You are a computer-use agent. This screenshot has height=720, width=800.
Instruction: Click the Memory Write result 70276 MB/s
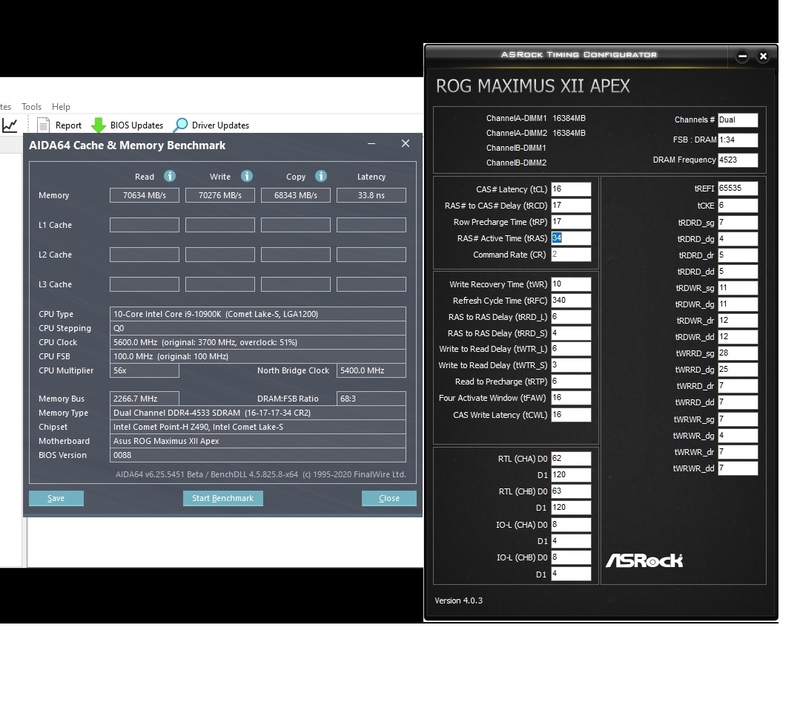[x=220, y=195]
